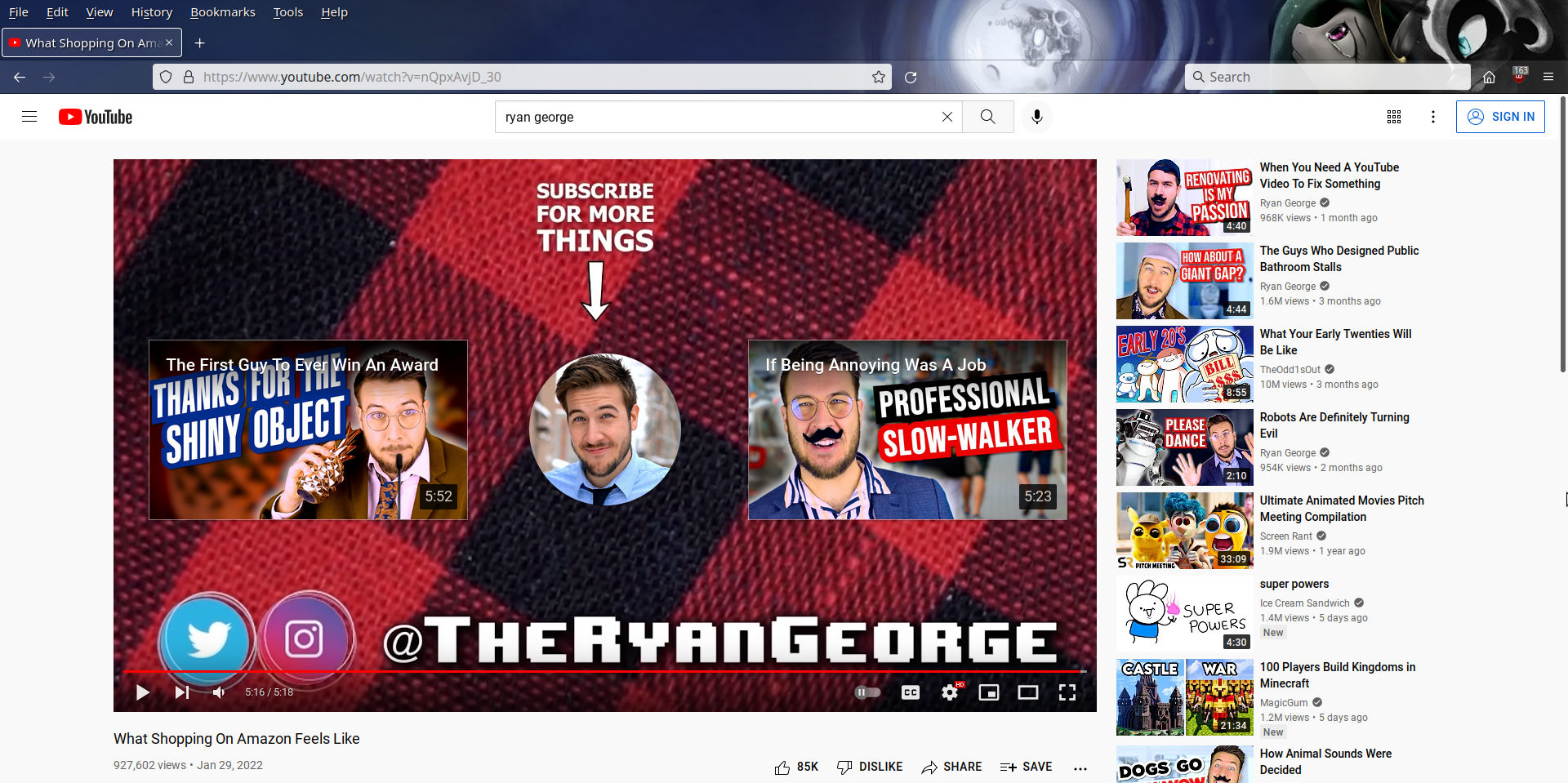
Task: Share the video
Action: click(951, 767)
